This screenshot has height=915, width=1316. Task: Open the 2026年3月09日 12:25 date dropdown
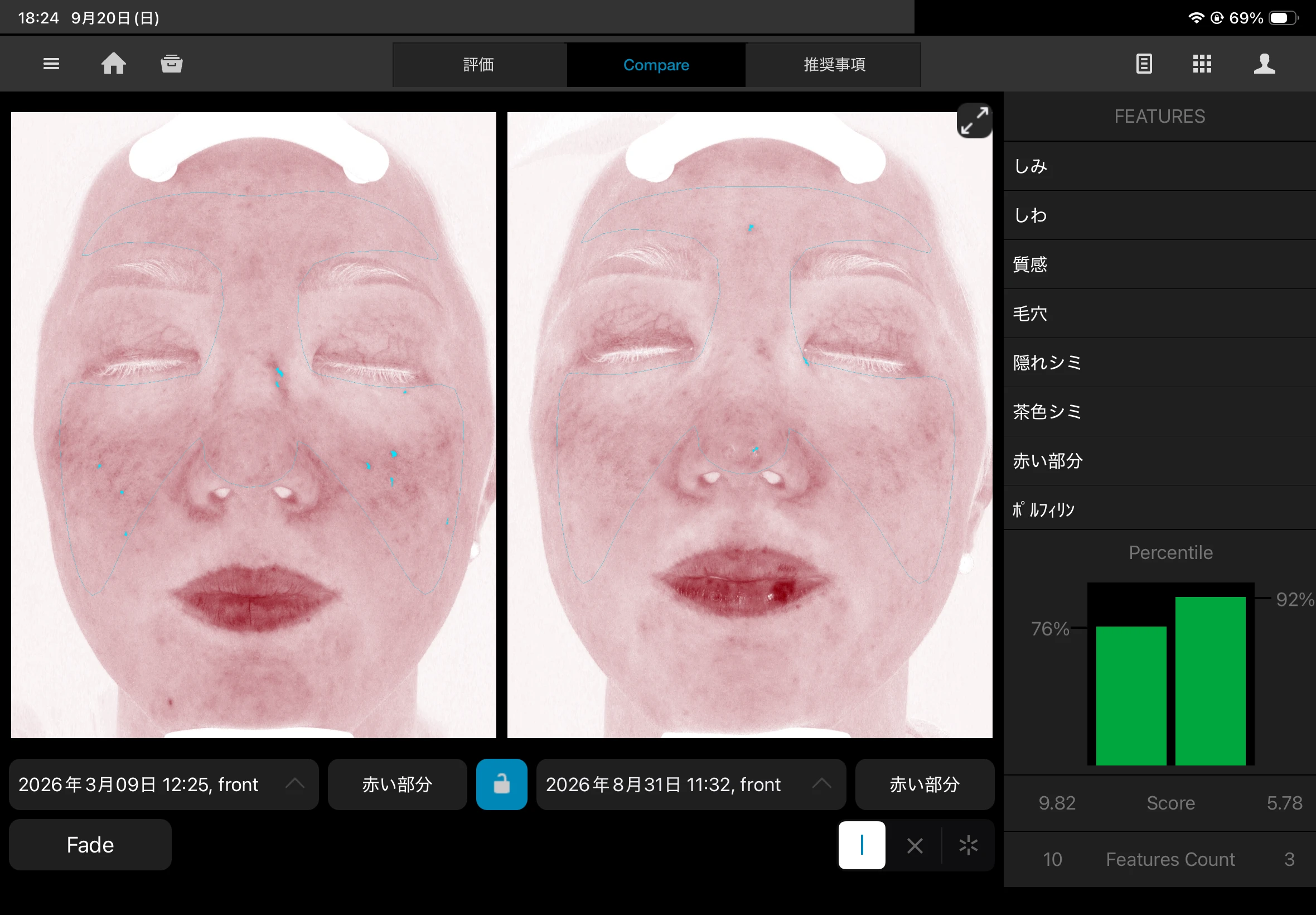coord(164,784)
